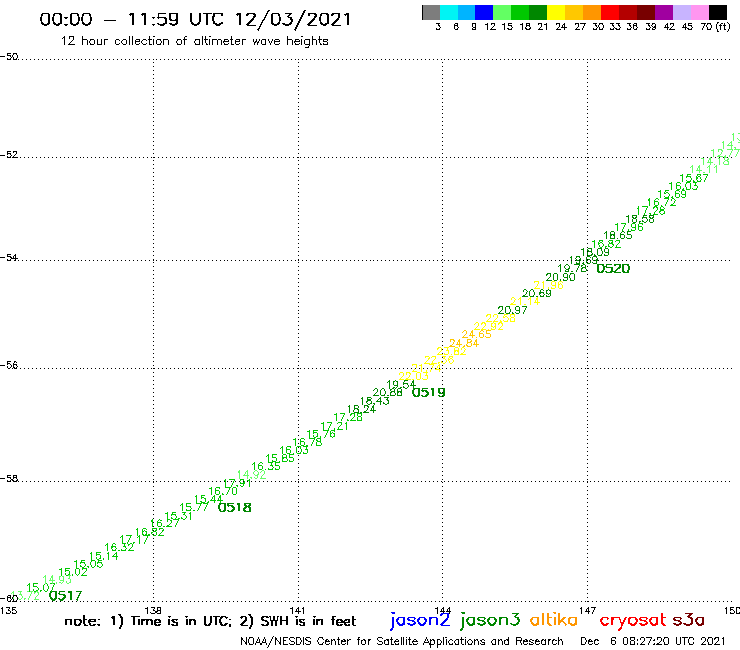Viewport: 740px width, 650px height.
Task: Click the '12 hour collection' subtitle
Action: point(194,41)
